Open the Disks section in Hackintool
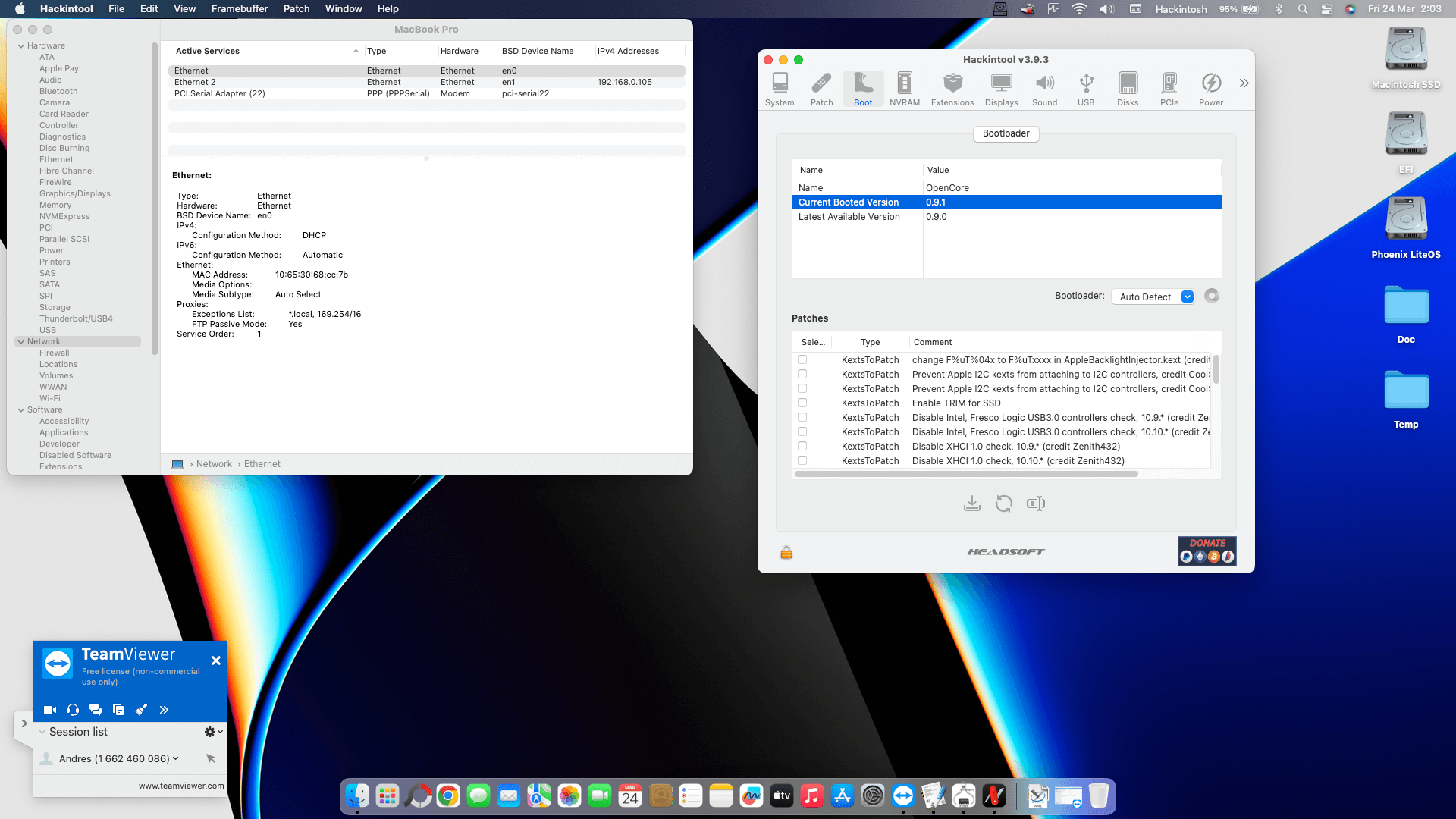 tap(1128, 89)
